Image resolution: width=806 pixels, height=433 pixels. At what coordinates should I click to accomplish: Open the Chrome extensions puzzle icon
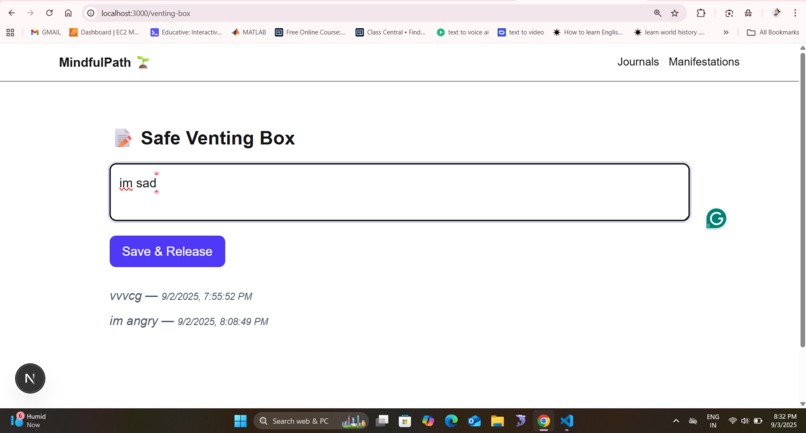(701, 13)
